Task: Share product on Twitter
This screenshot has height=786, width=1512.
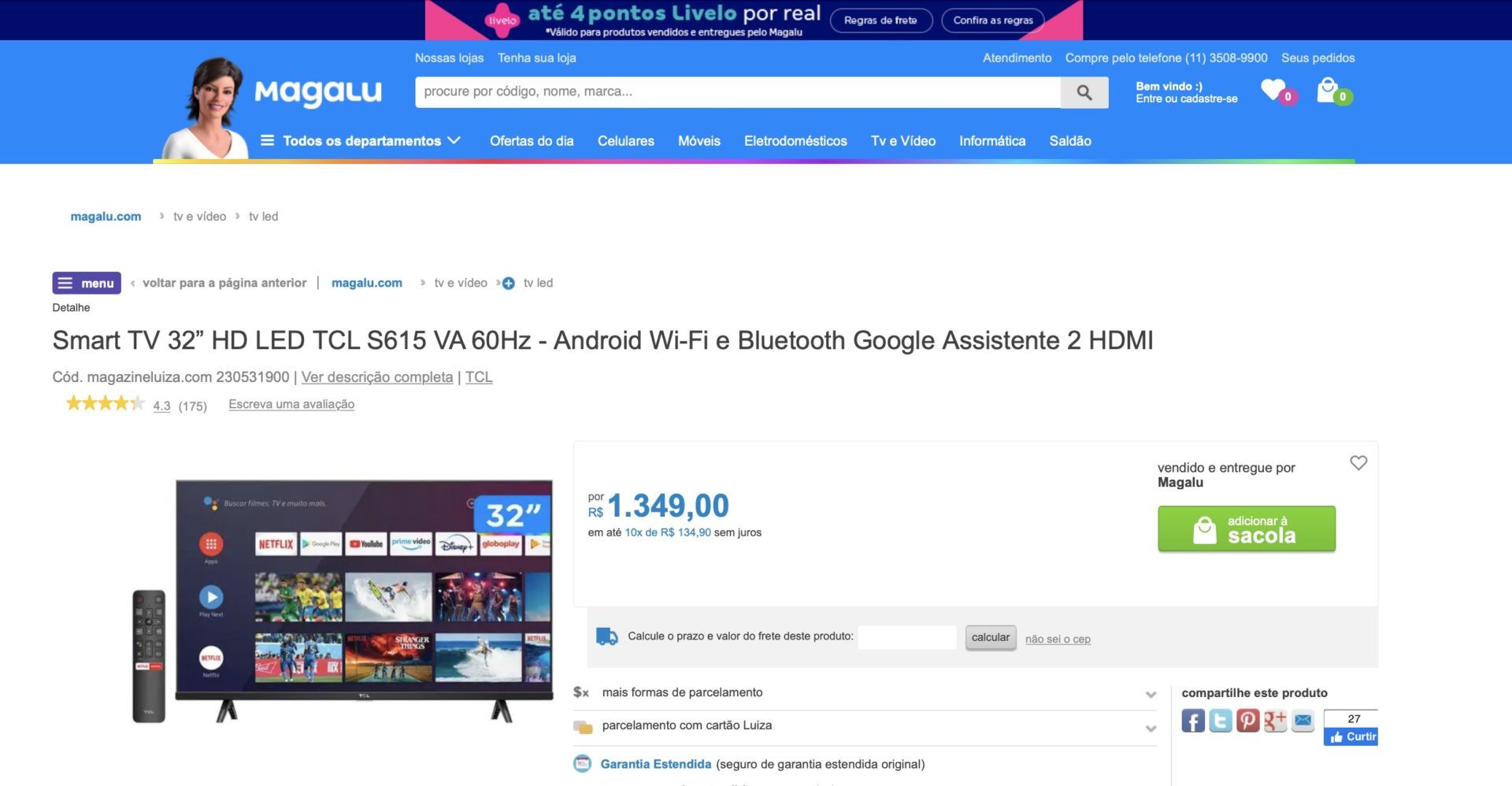Action: [1221, 721]
